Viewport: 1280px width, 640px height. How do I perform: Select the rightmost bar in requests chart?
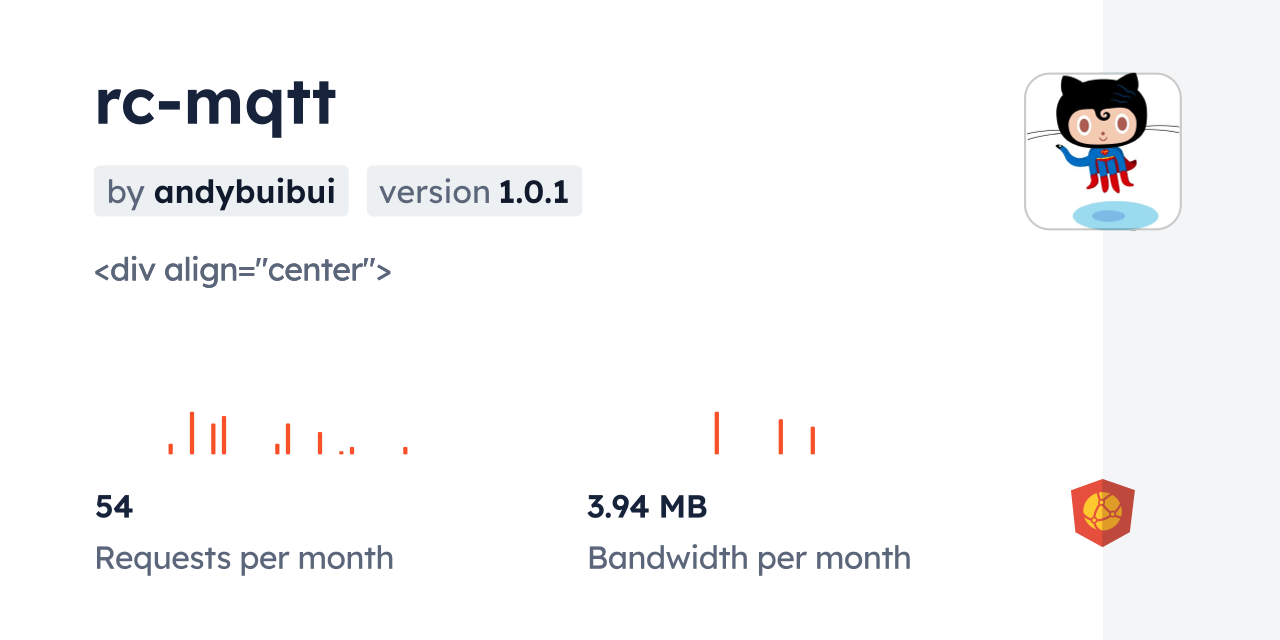pyautogui.click(x=405, y=450)
